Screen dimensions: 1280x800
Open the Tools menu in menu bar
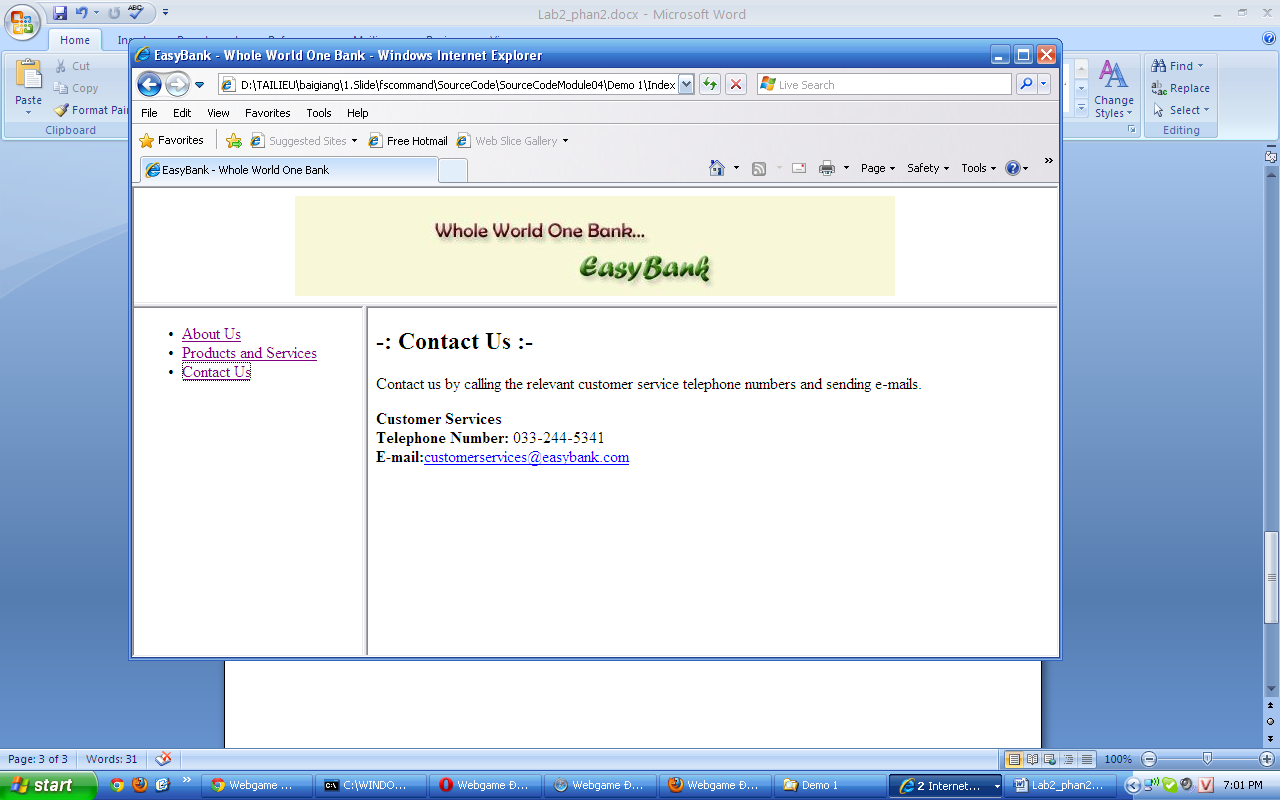[x=319, y=113]
